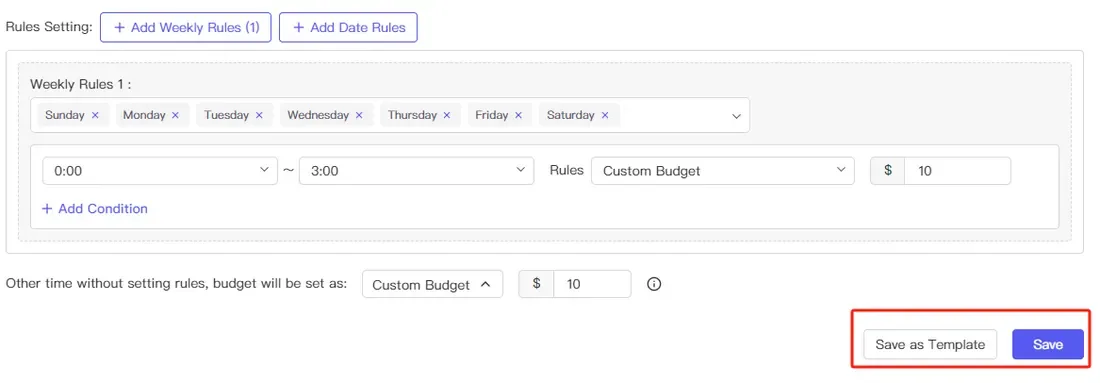Remove Wednesday tag with its x
Viewport: 1100px width, 383px height.
pyautogui.click(x=359, y=115)
